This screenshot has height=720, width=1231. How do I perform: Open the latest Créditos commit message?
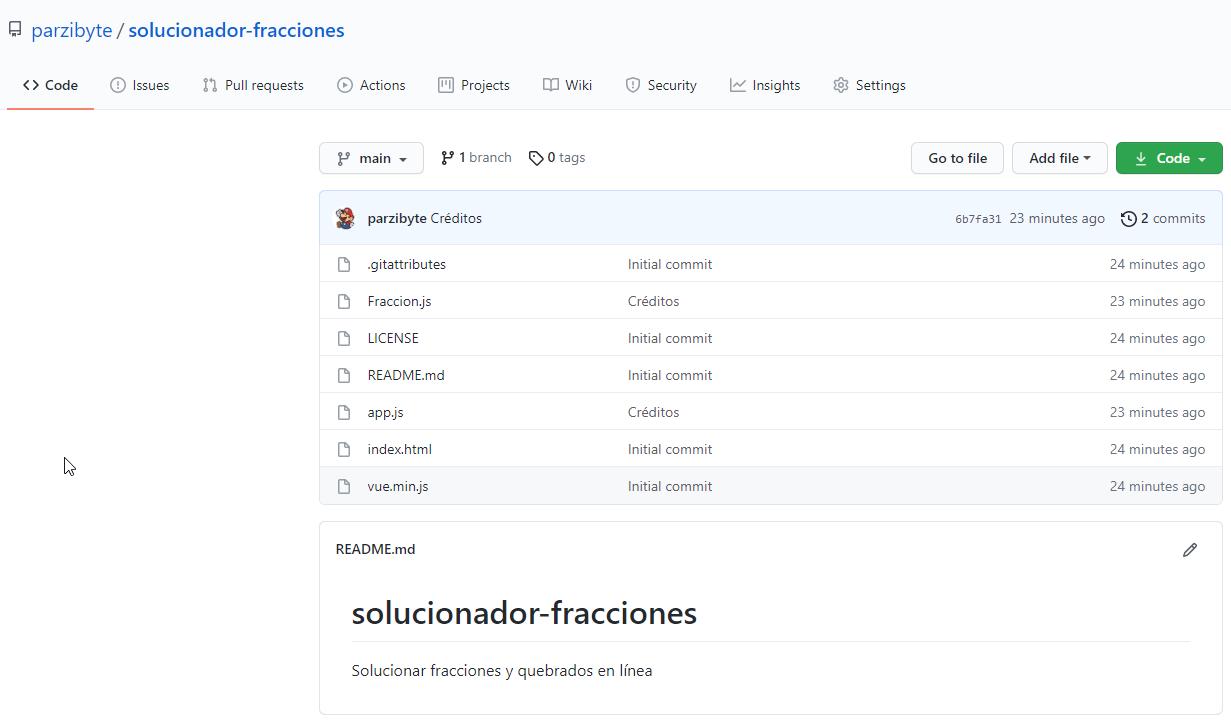coord(456,218)
